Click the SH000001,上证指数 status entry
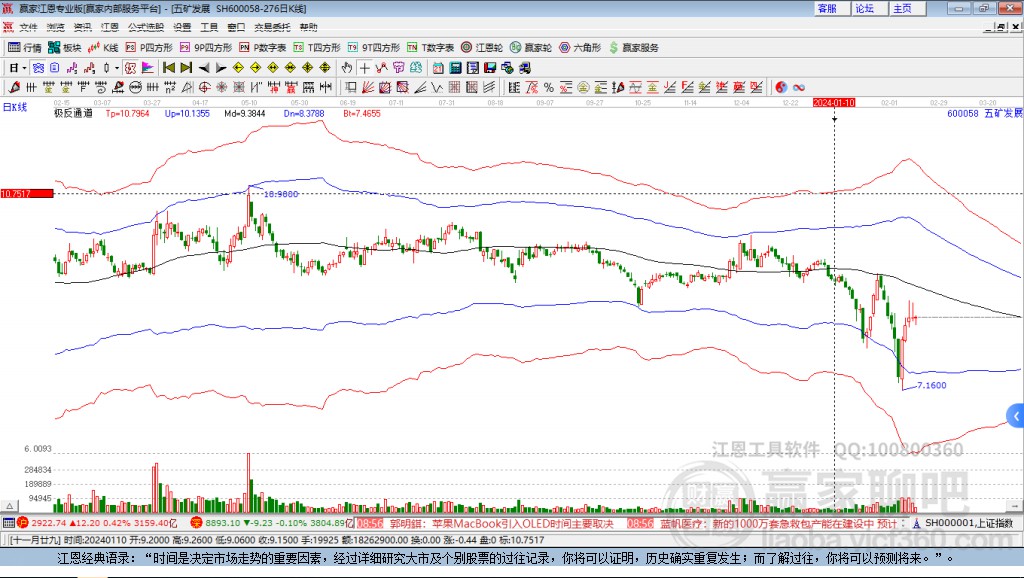Screen dimensions: 1024x578 coord(968,523)
